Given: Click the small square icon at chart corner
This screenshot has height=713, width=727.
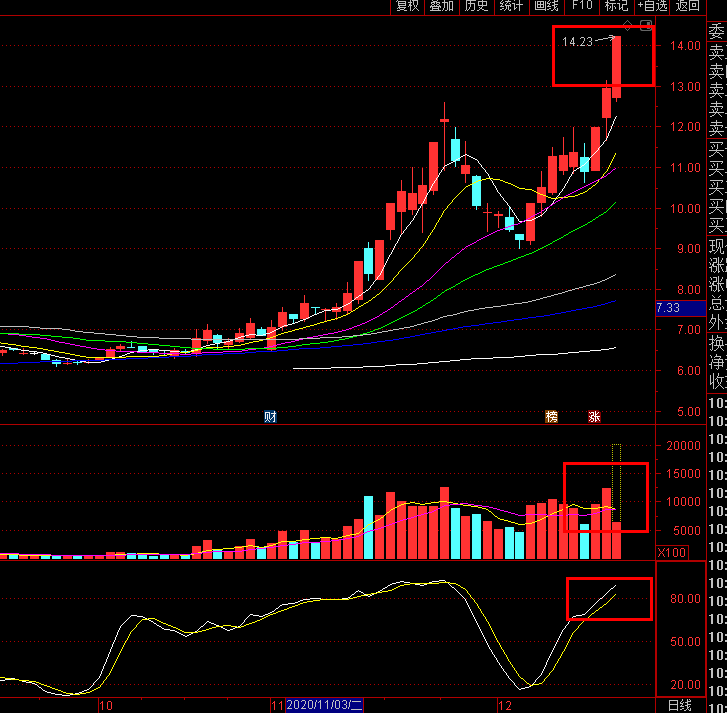Looking at the screenshot, I should coord(646,25).
